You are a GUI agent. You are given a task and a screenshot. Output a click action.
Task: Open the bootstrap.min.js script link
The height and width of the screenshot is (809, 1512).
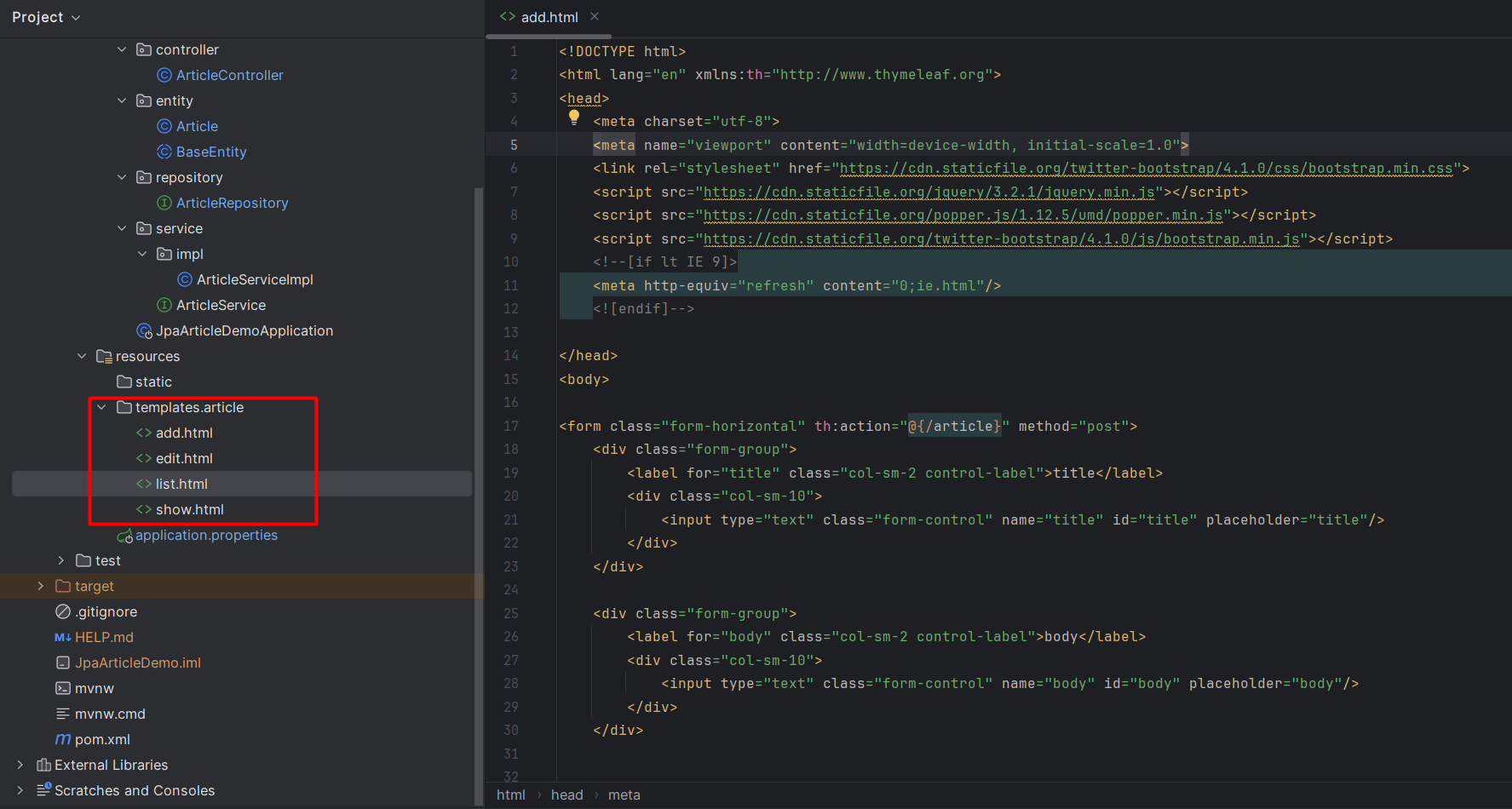1002,239
